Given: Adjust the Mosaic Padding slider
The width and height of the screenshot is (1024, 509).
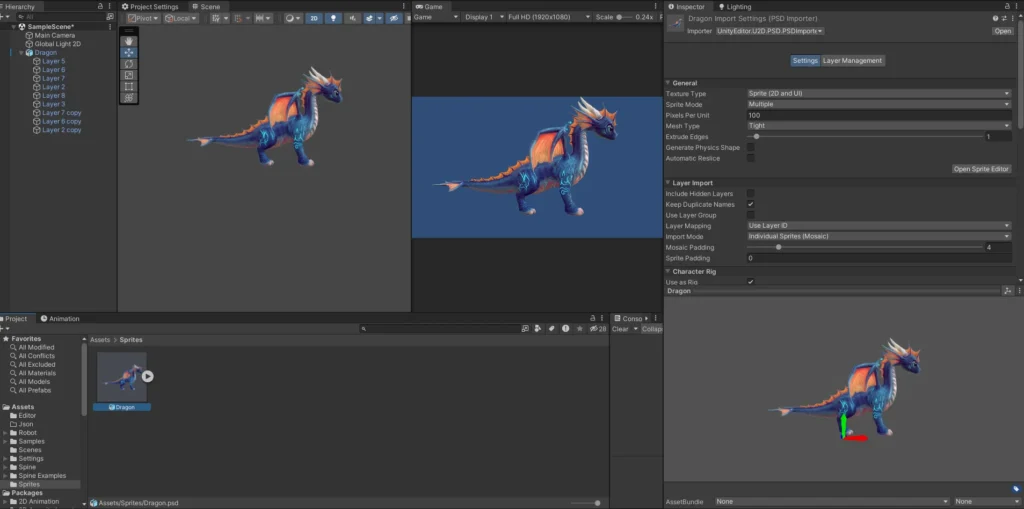Looking at the screenshot, I should pos(779,247).
